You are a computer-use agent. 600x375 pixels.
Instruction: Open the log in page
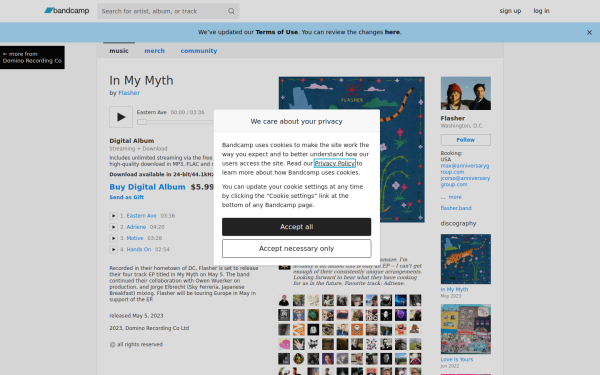coord(541,11)
